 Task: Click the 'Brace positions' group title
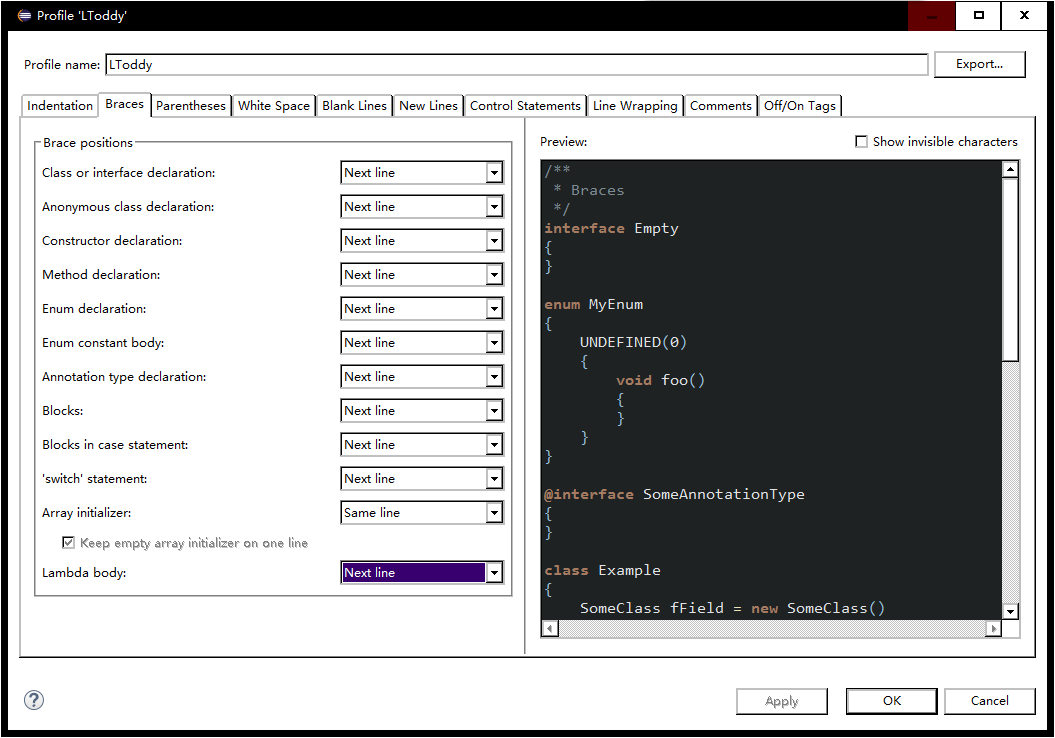coord(88,143)
